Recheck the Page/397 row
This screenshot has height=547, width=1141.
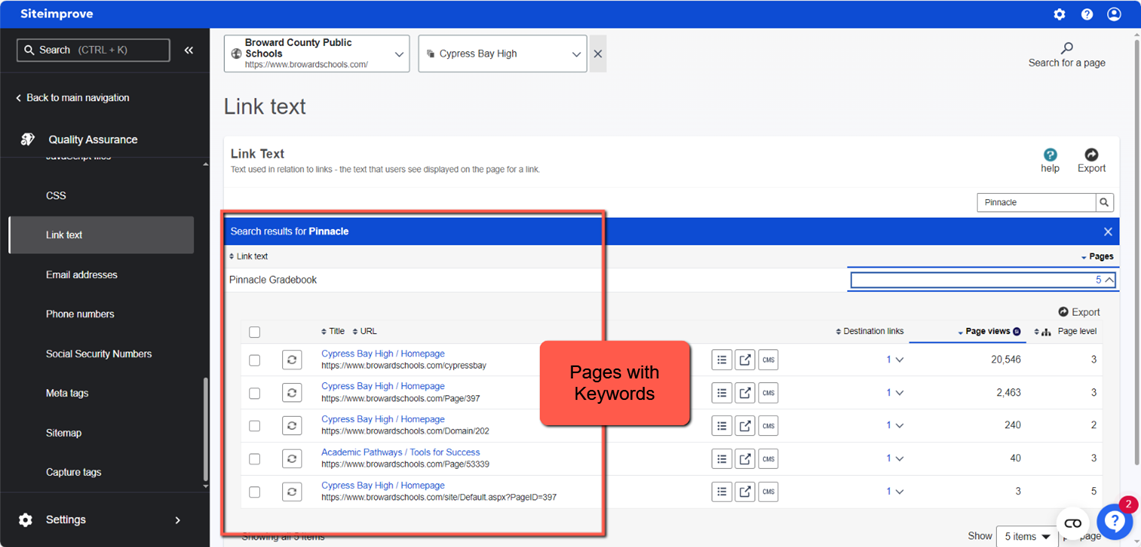click(x=292, y=392)
